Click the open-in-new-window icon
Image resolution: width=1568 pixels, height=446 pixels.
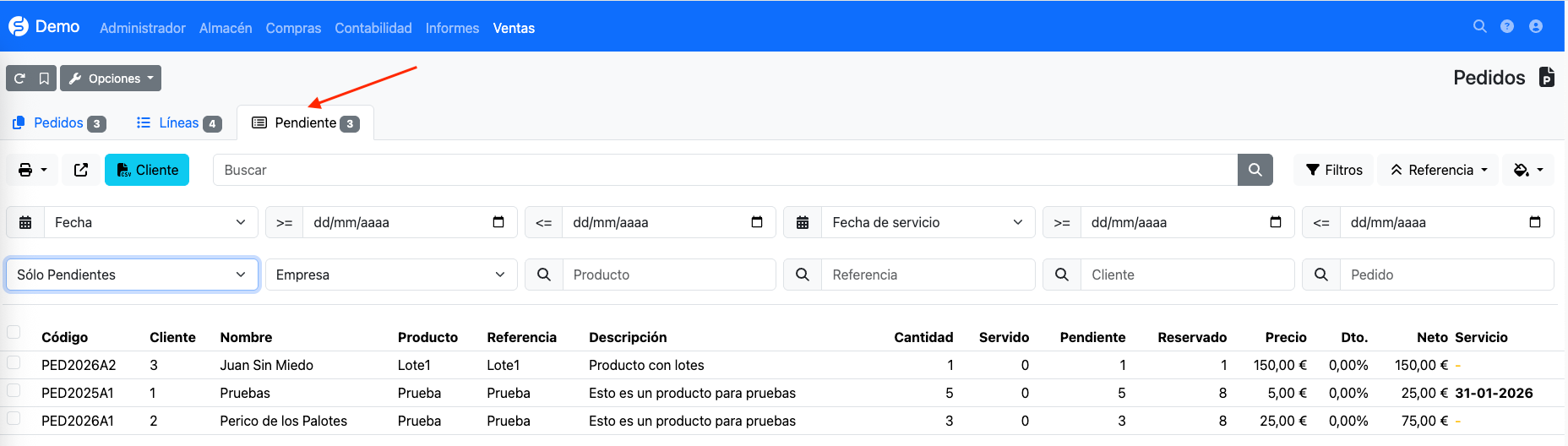(x=81, y=170)
